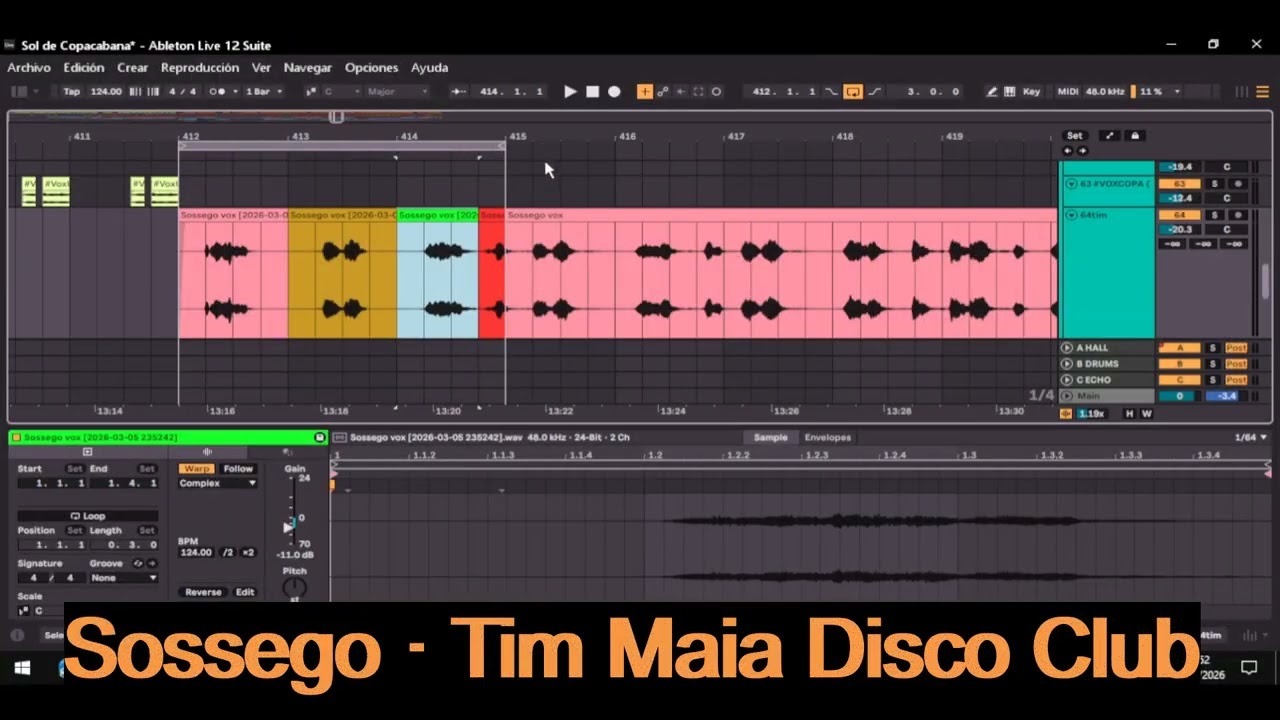Click the Capture MIDI icon

pyautogui.click(x=698, y=91)
